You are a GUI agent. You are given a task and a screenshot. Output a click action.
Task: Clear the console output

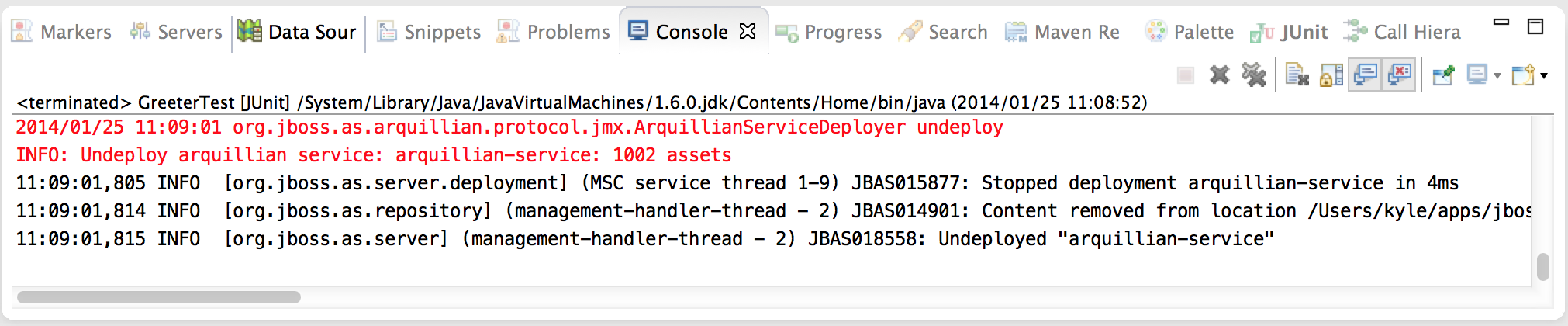(1297, 75)
